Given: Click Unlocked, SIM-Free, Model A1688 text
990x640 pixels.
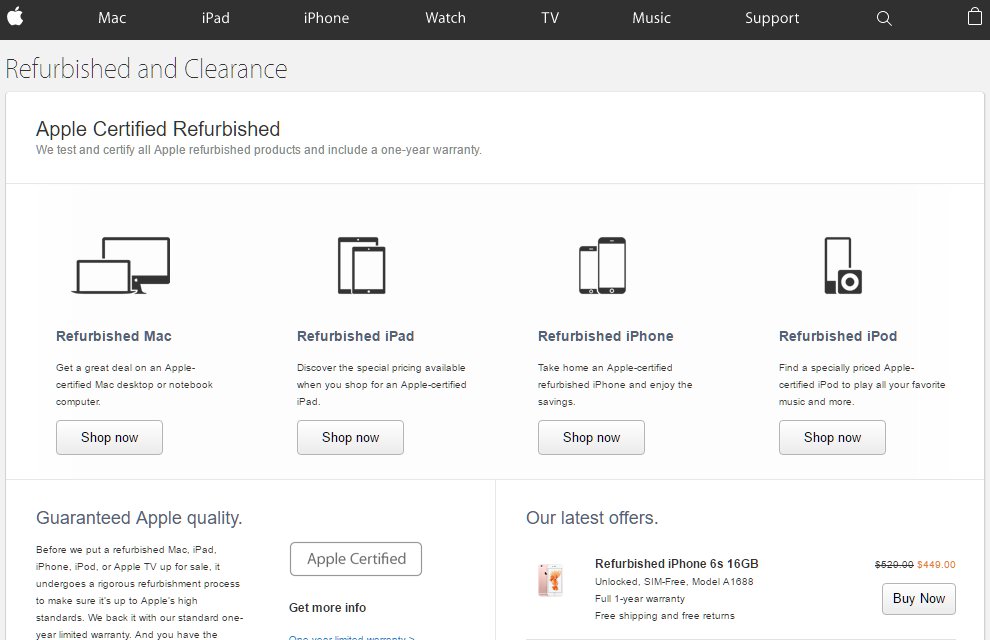Looking at the screenshot, I should [674, 581].
